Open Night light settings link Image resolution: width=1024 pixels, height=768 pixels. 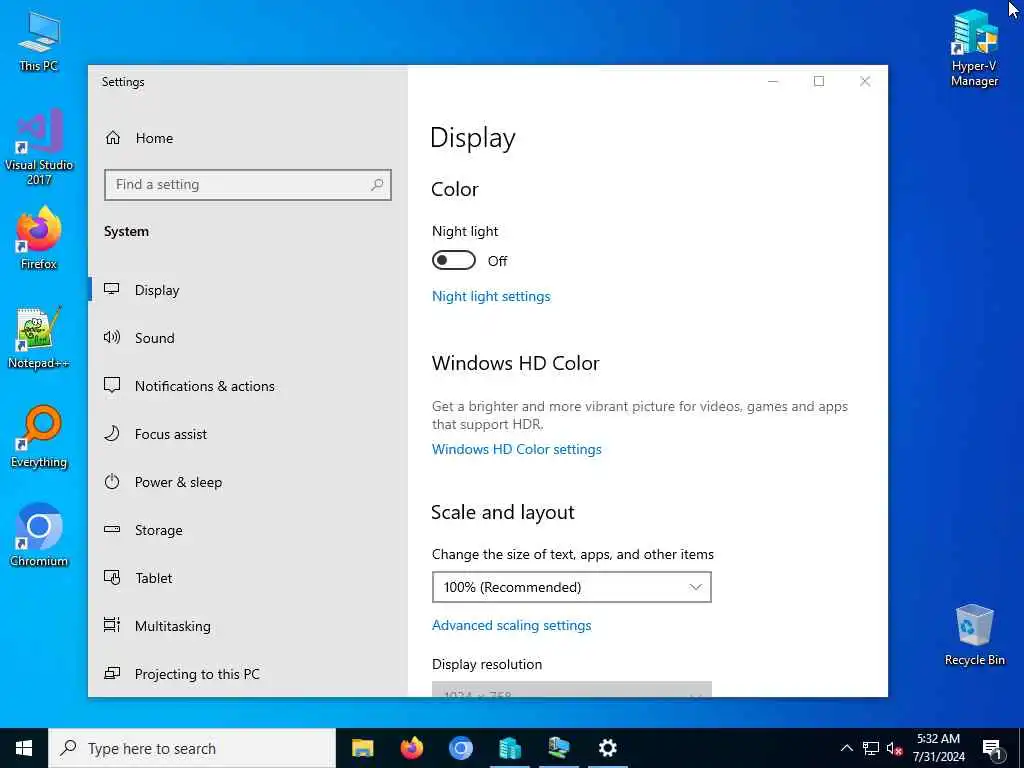pos(491,296)
